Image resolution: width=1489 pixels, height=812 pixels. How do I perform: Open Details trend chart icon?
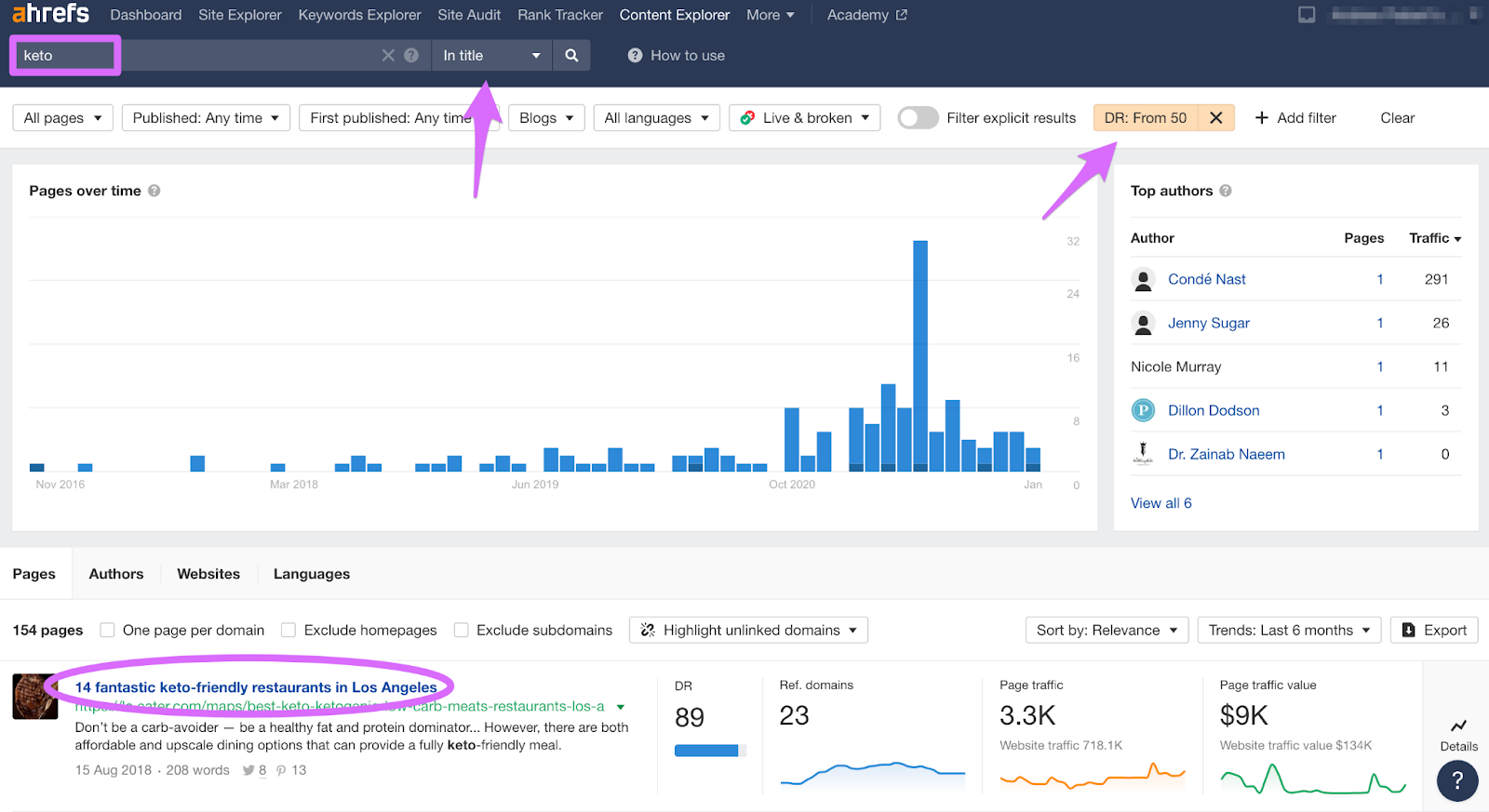click(1458, 725)
